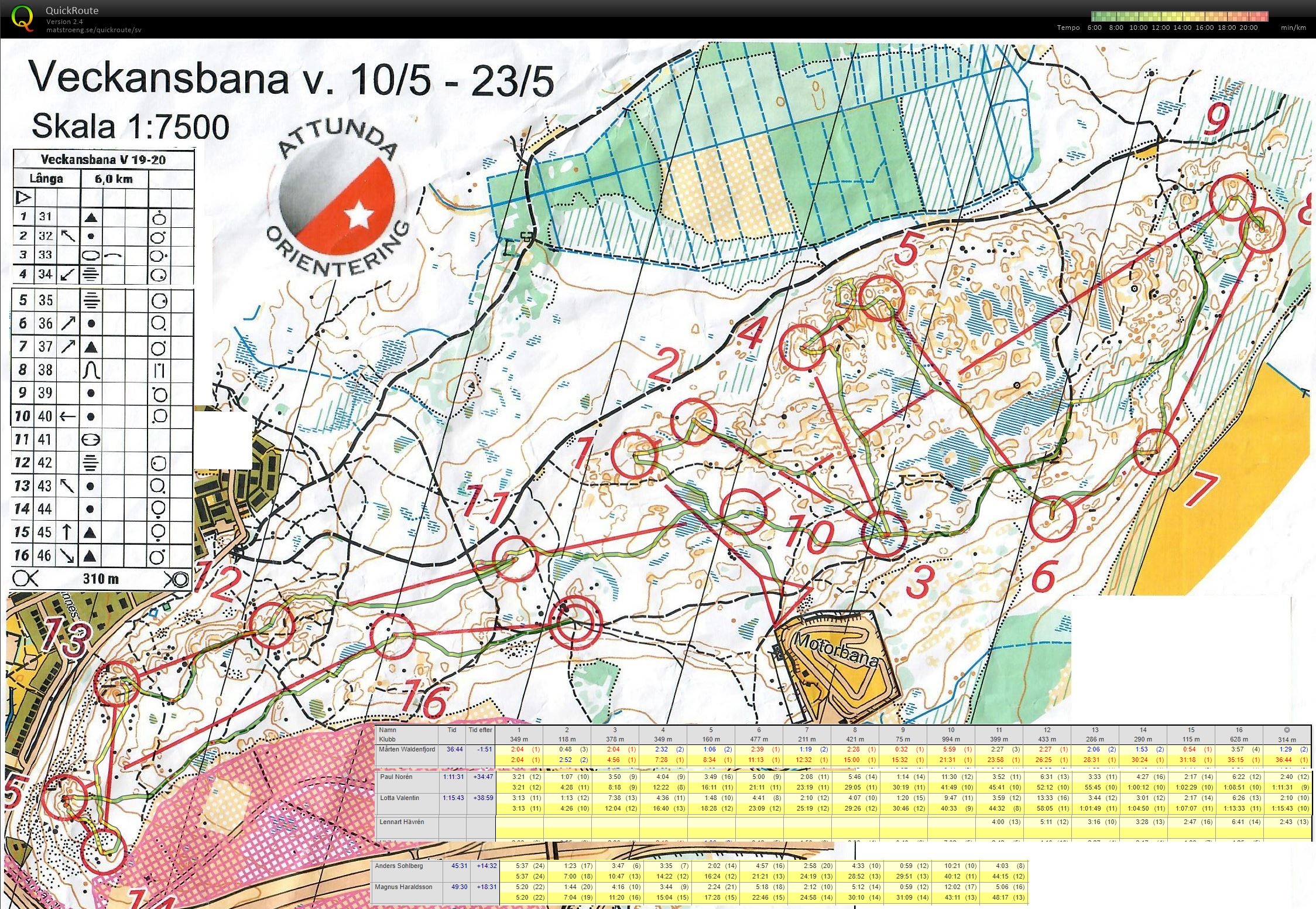The height and width of the screenshot is (909, 1316).
Task: Click the min/km unit label
Action: (1294, 28)
